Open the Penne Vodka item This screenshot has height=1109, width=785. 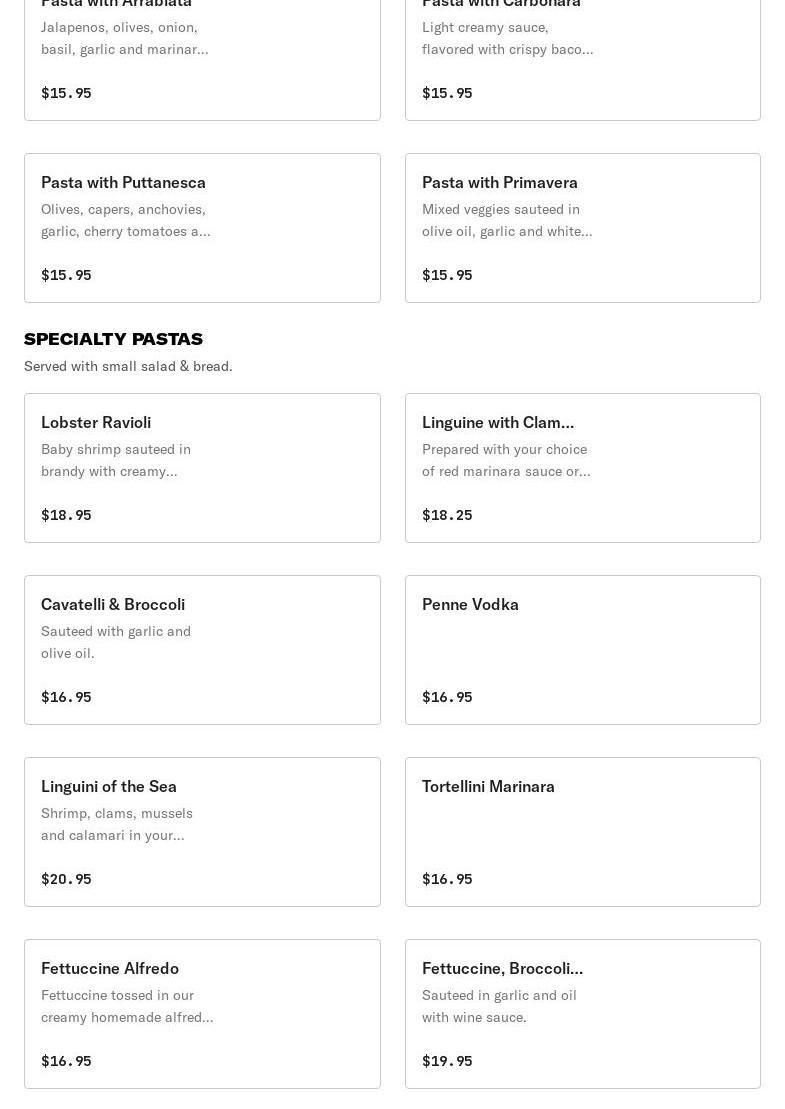click(x=582, y=649)
